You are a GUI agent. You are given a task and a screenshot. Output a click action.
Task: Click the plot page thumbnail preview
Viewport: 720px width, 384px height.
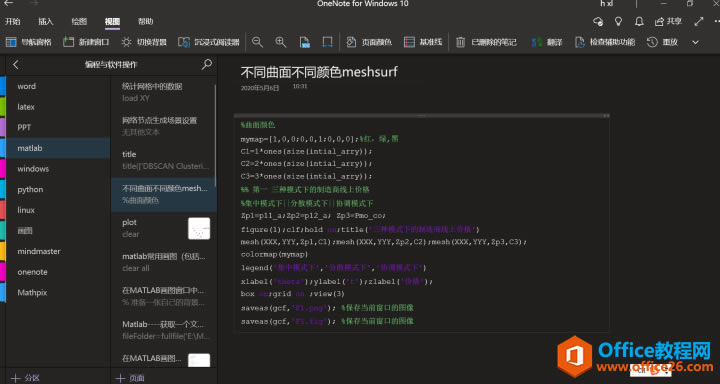199,228
